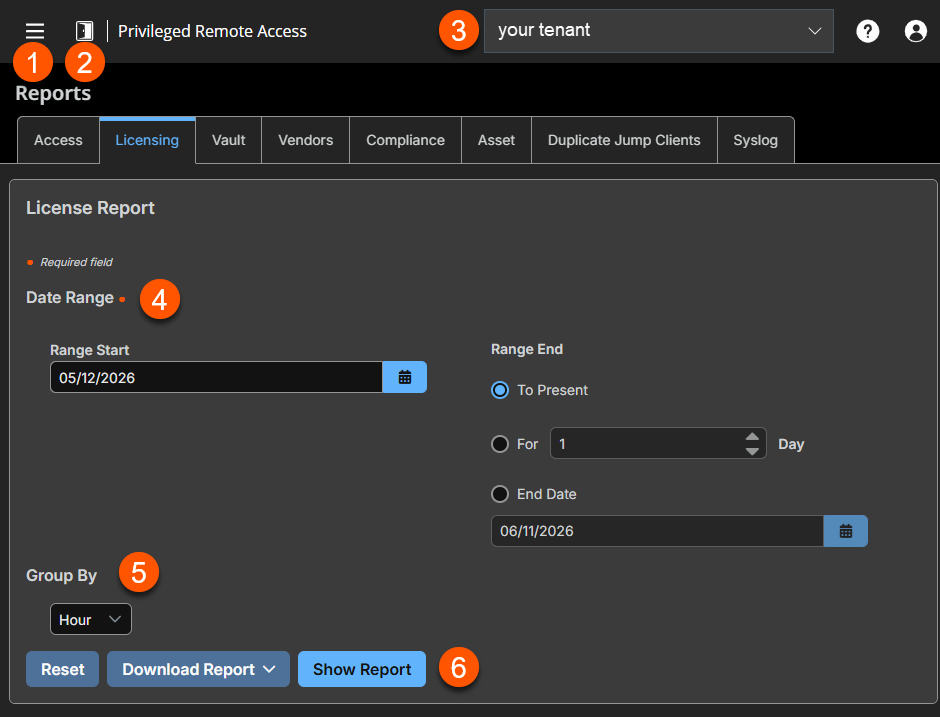Click the Range Start date field
The height and width of the screenshot is (717, 940).
coord(216,377)
